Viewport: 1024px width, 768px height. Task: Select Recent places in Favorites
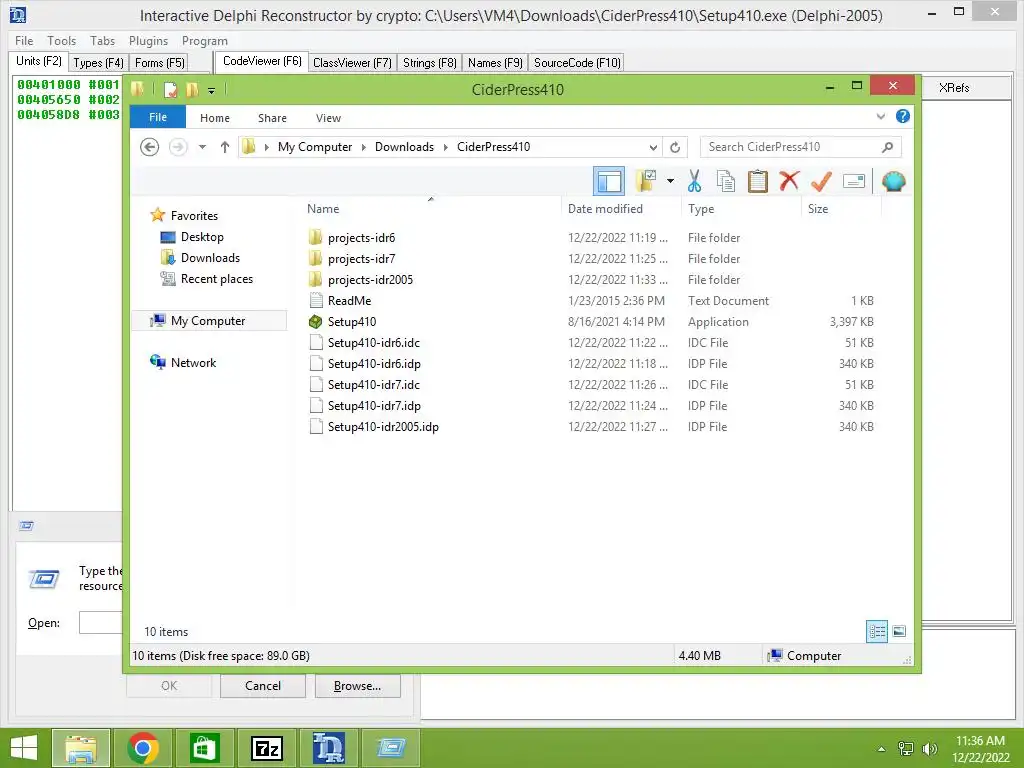pyautogui.click(x=217, y=279)
